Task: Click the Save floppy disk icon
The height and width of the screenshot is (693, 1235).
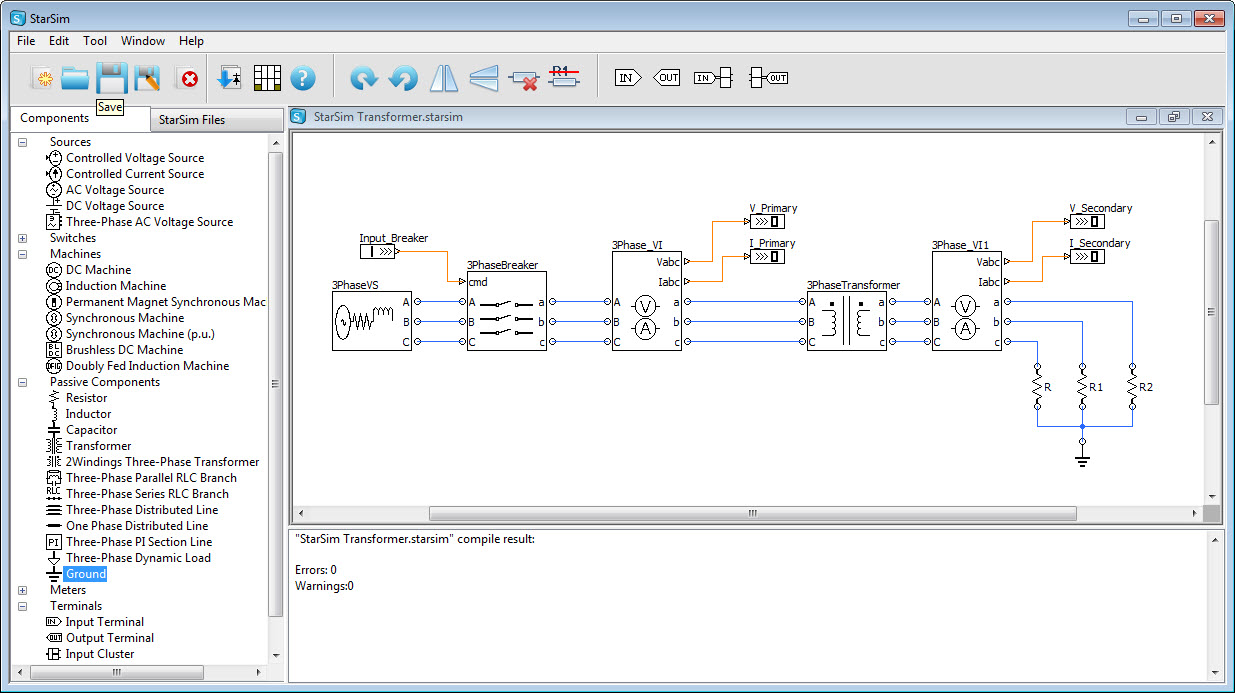Action: 110,78
